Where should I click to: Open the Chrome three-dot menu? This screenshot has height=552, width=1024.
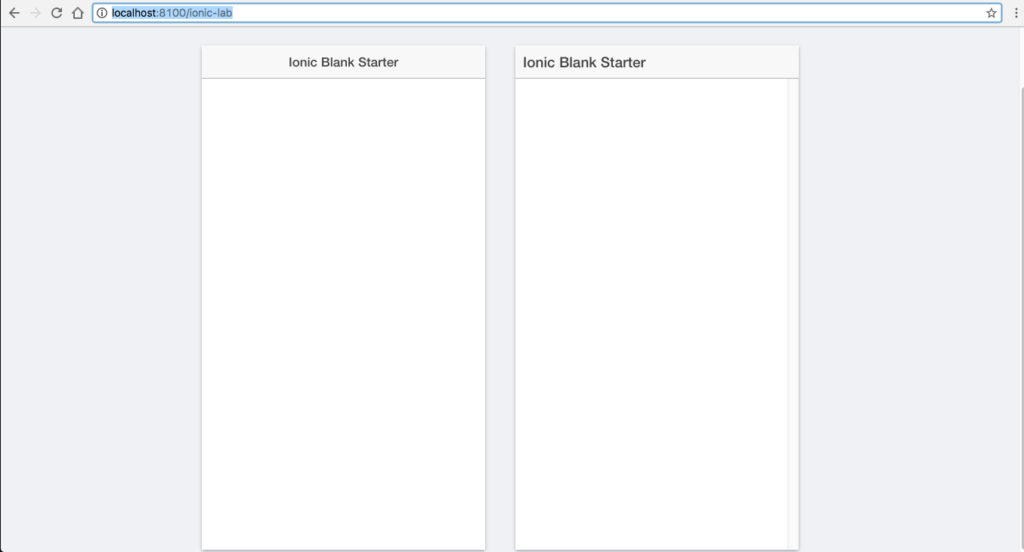pyautogui.click(x=1015, y=13)
